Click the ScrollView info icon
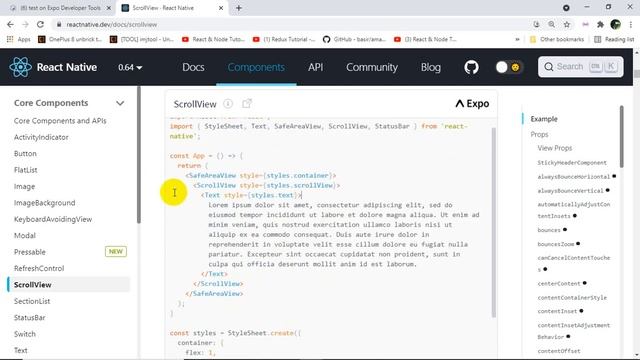The height and width of the screenshot is (360, 640). [x=228, y=104]
